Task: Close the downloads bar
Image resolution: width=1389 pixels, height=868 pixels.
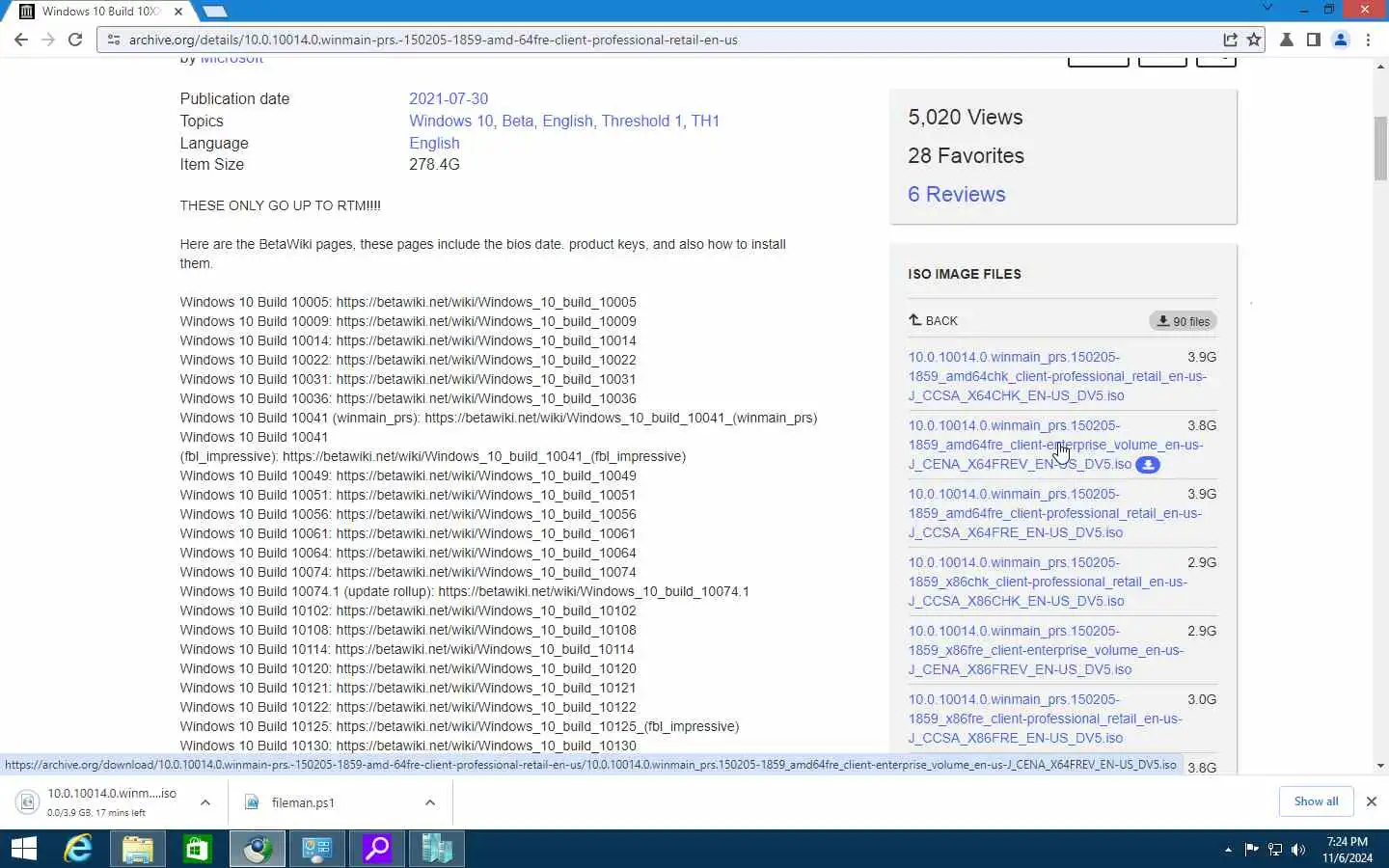Action: coord(1371,801)
